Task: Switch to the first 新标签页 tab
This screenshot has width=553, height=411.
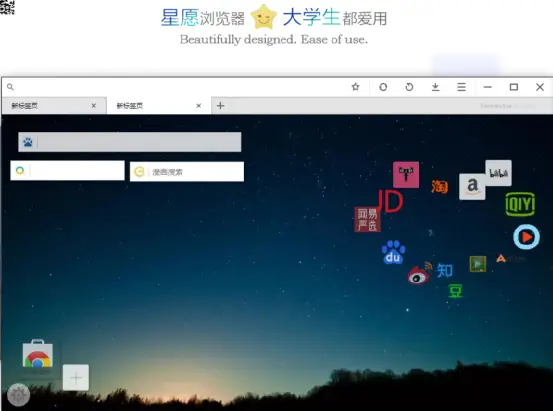Action: coord(54,105)
